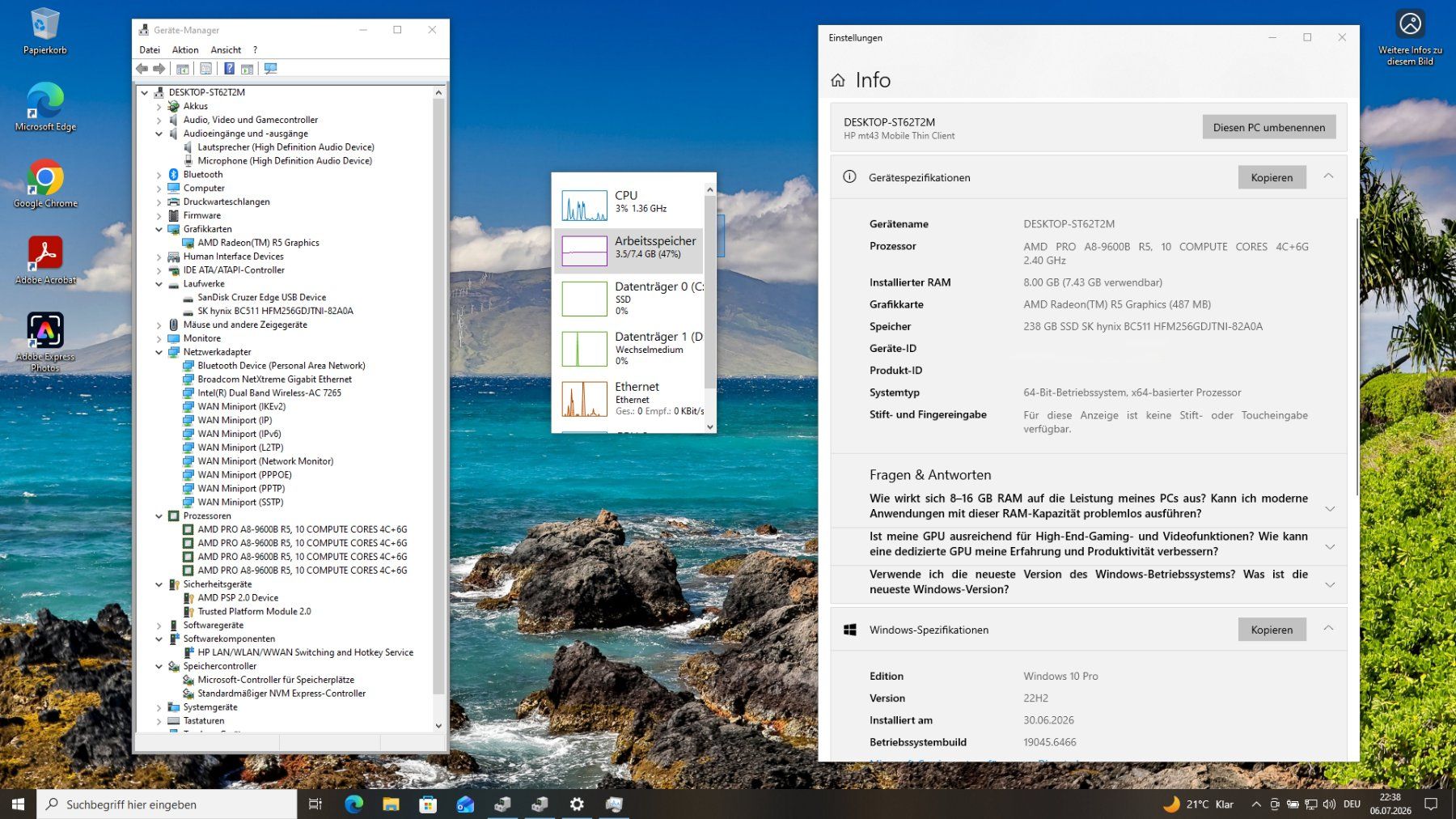Open File Explorer from the taskbar
This screenshot has width=1456, height=819.
[391, 804]
